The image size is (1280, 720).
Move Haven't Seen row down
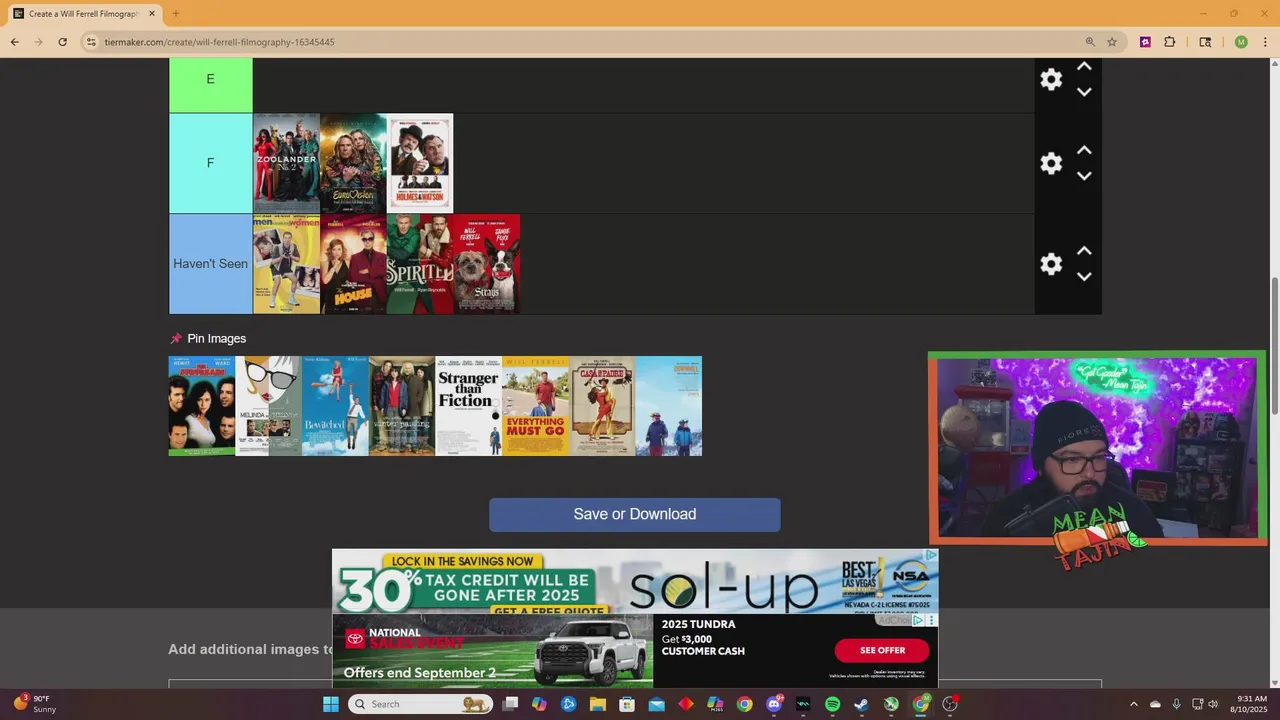[x=1084, y=277]
